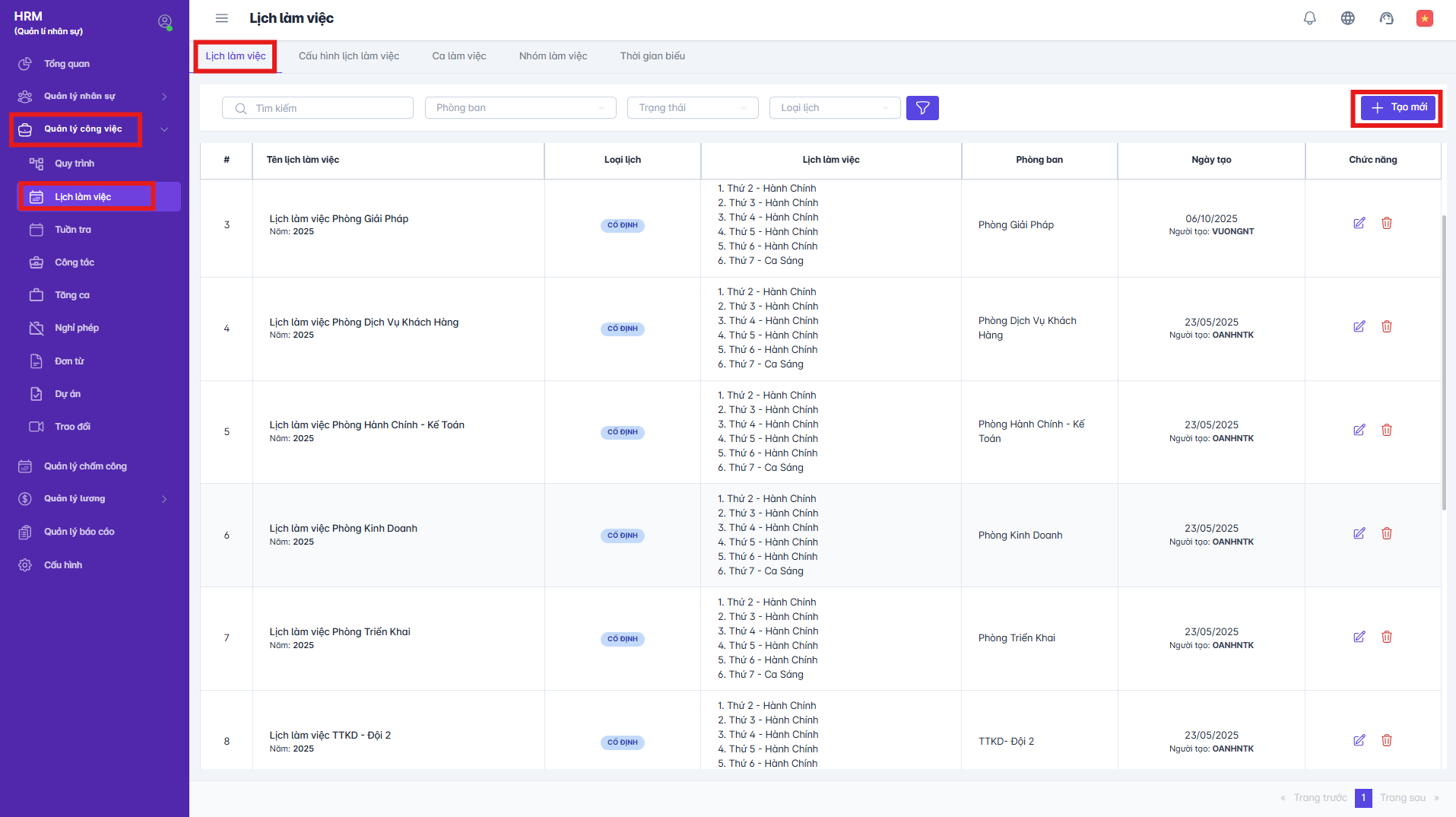Click the Tạo mới button
This screenshot has height=817, width=1456.
coord(1398,108)
